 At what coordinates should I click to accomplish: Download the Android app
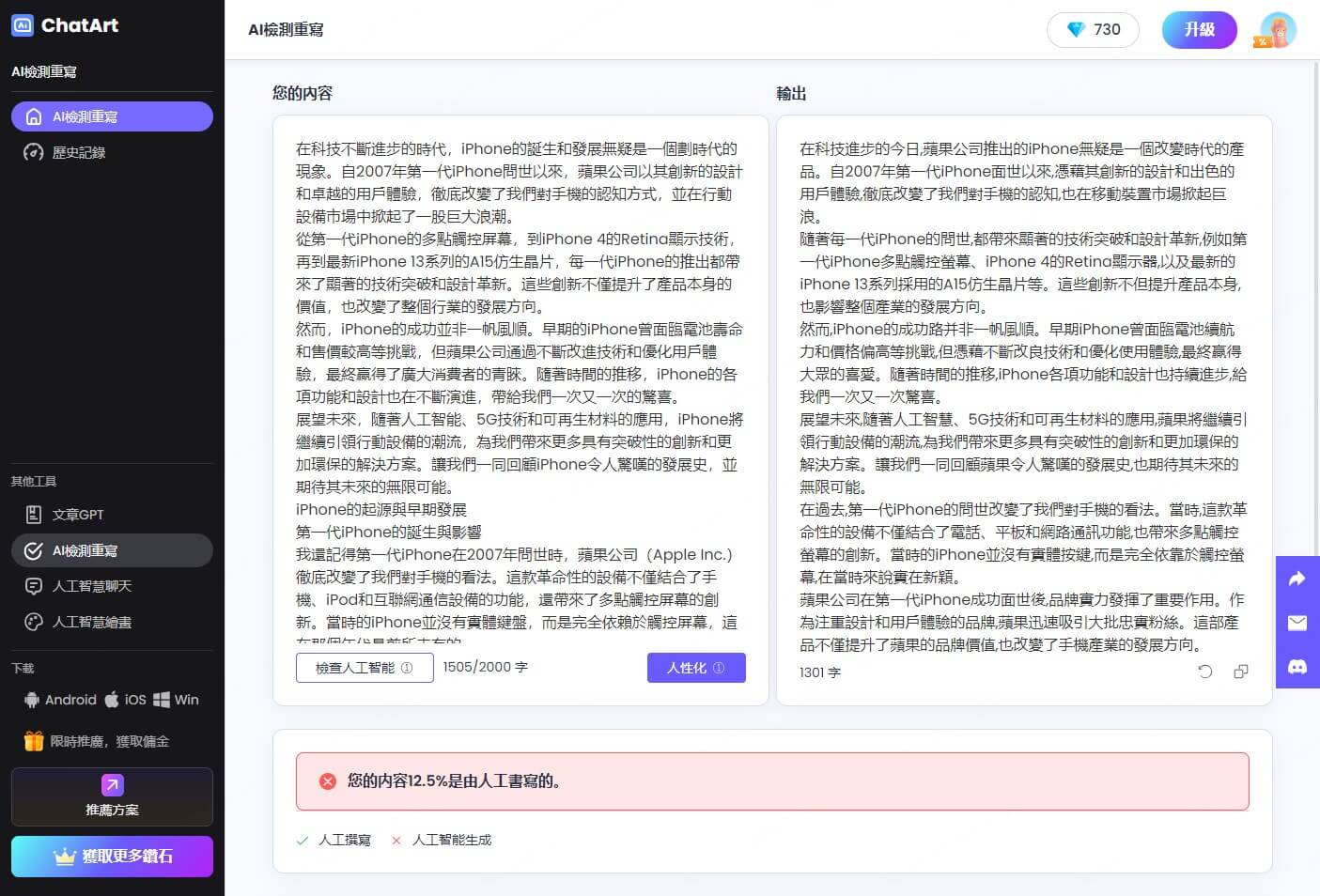tap(60, 700)
